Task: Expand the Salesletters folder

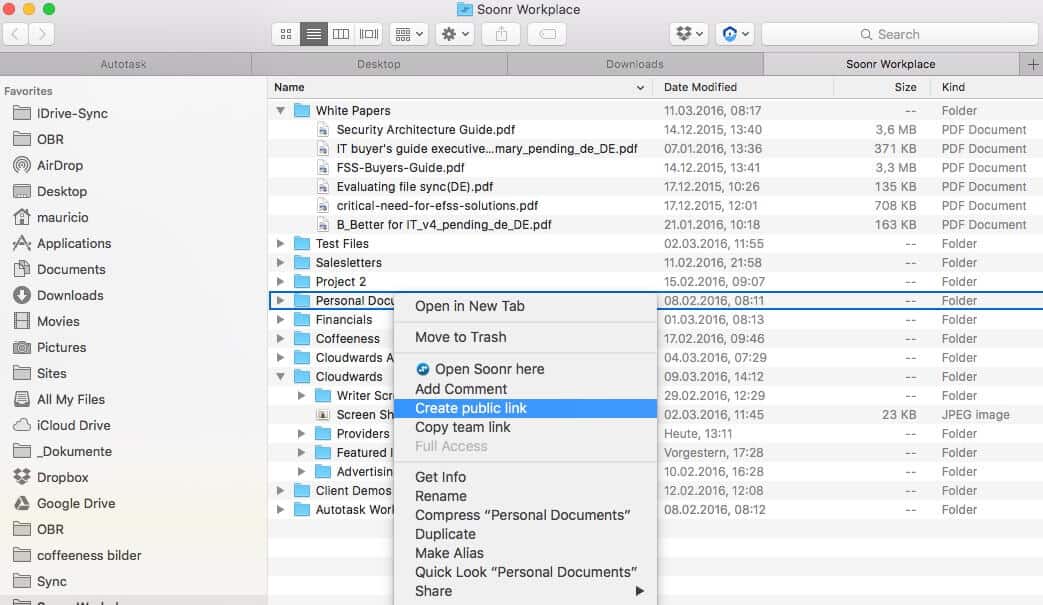Action: pyautogui.click(x=281, y=263)
